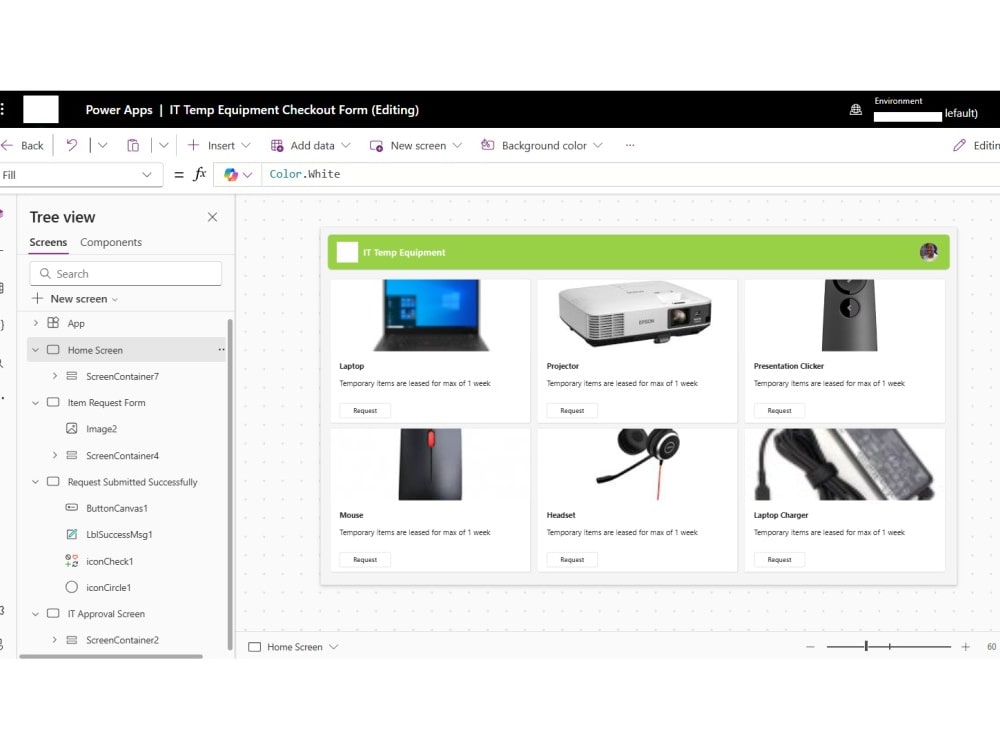Image resolution: width=1000 pixels, height=750 pixels.
Task: Open the Add data menu
Action: click(x=311, y=145)
